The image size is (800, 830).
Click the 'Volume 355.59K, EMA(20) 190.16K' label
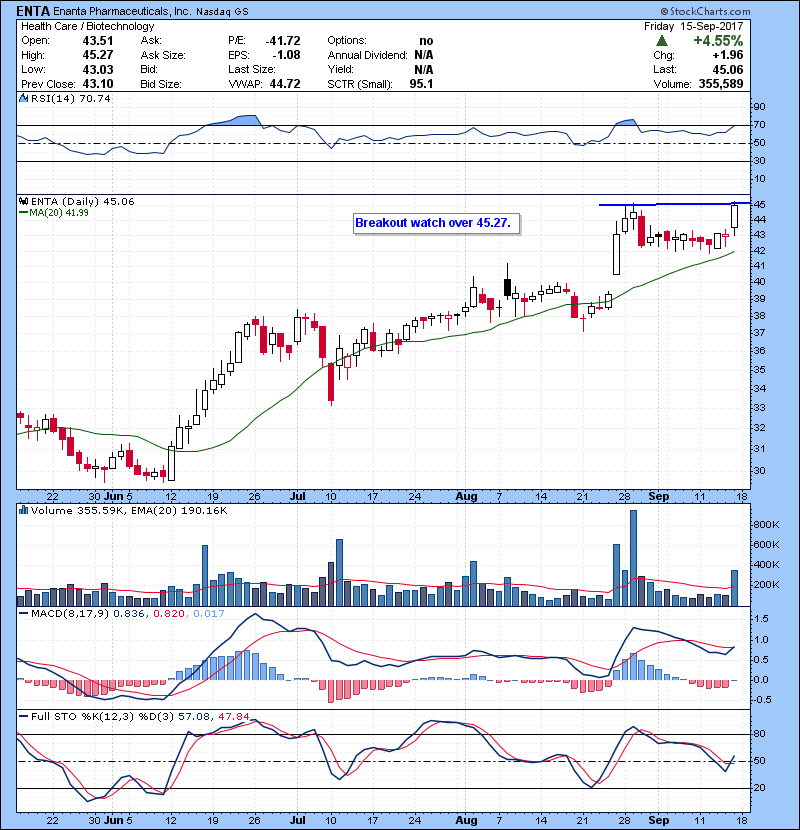pyautogui.click(x=129, y=511)
